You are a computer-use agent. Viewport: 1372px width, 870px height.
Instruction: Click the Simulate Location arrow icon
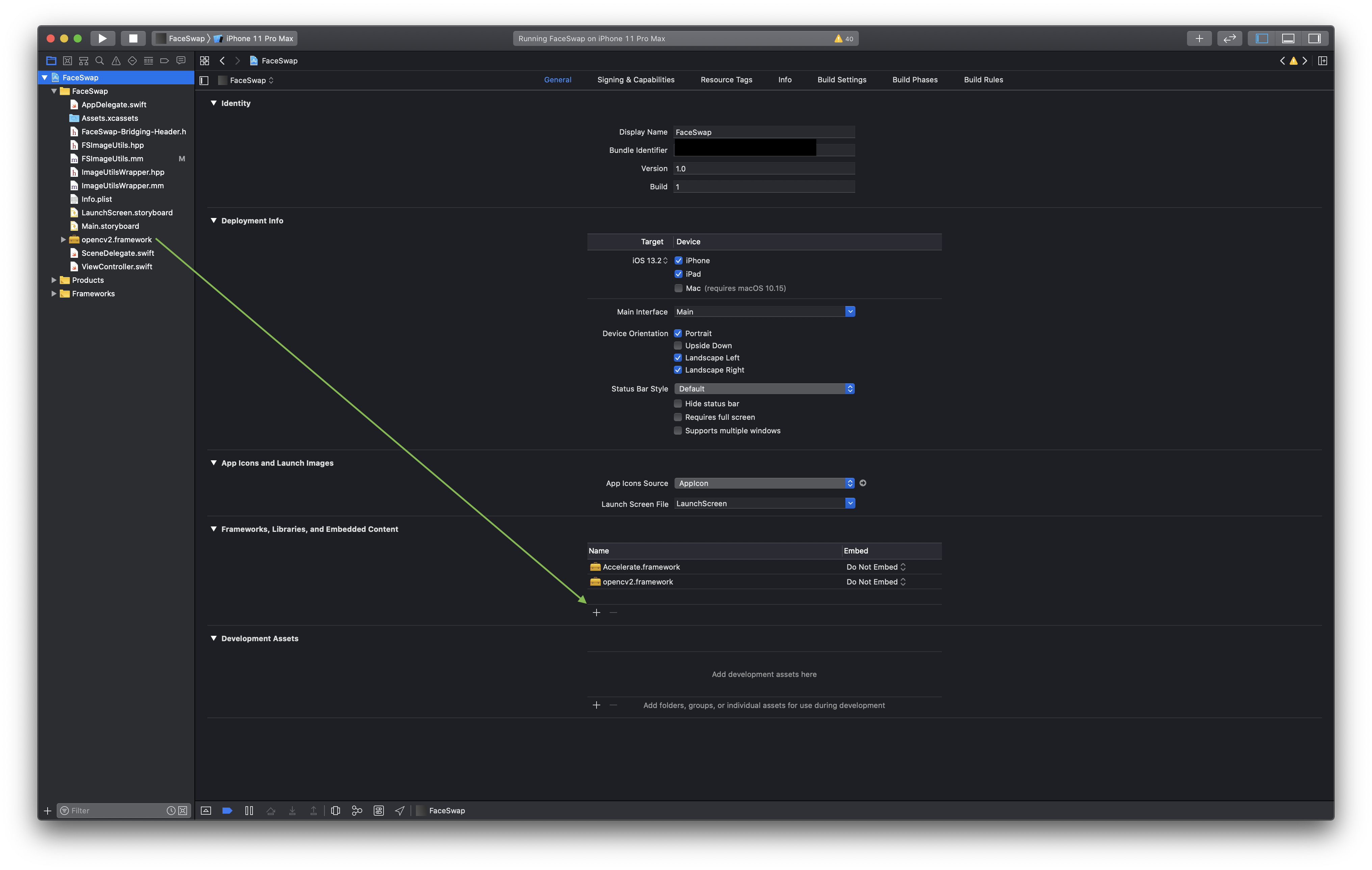tap(400, 810)
